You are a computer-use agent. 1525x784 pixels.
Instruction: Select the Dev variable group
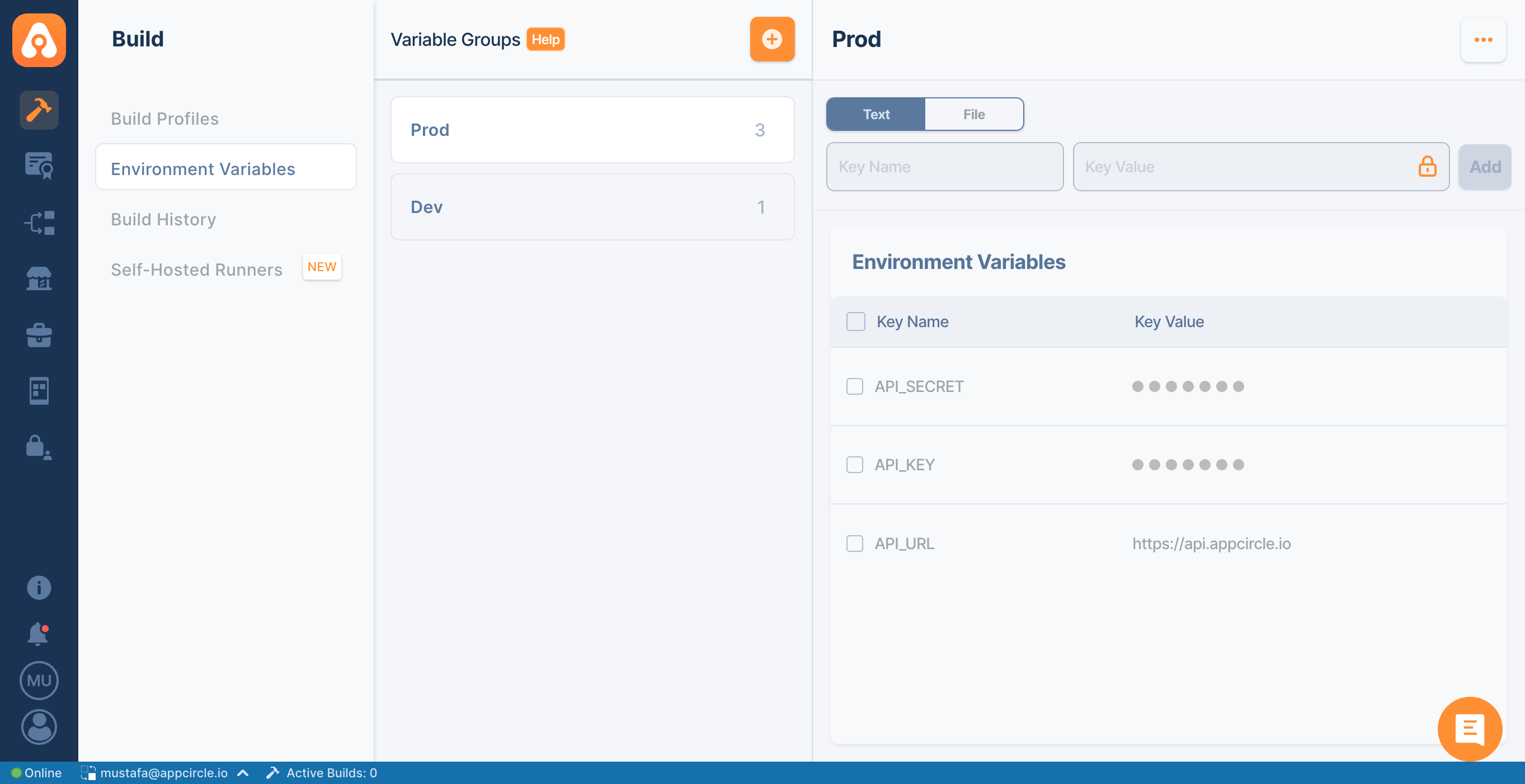592,206
